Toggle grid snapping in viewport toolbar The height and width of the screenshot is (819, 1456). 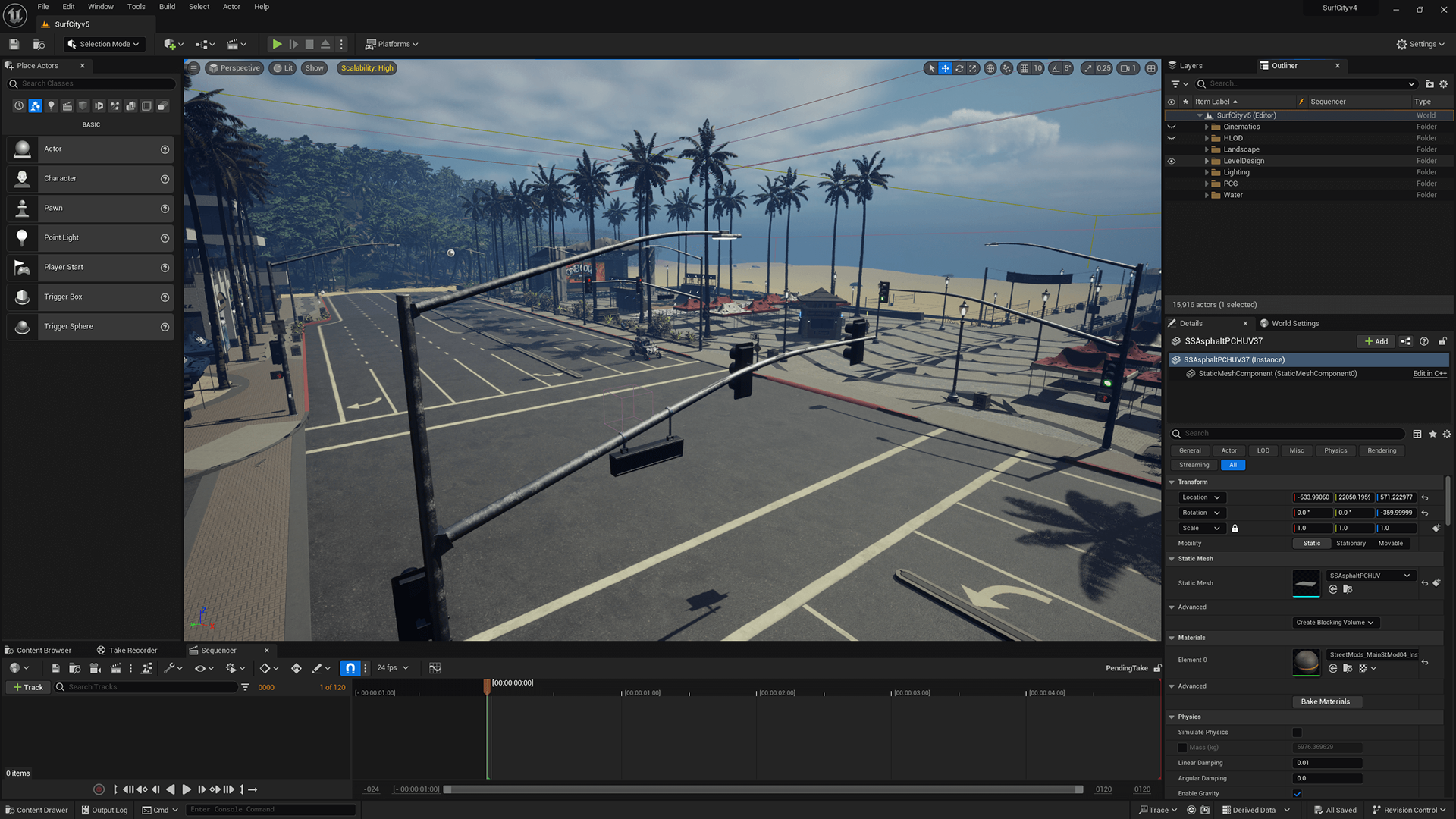coord(1025,68)
